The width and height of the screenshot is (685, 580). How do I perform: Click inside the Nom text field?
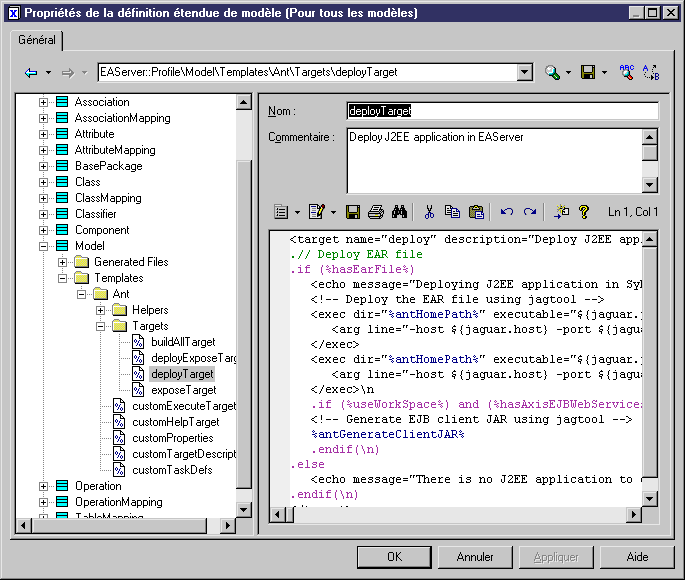[x=502, y=111]
